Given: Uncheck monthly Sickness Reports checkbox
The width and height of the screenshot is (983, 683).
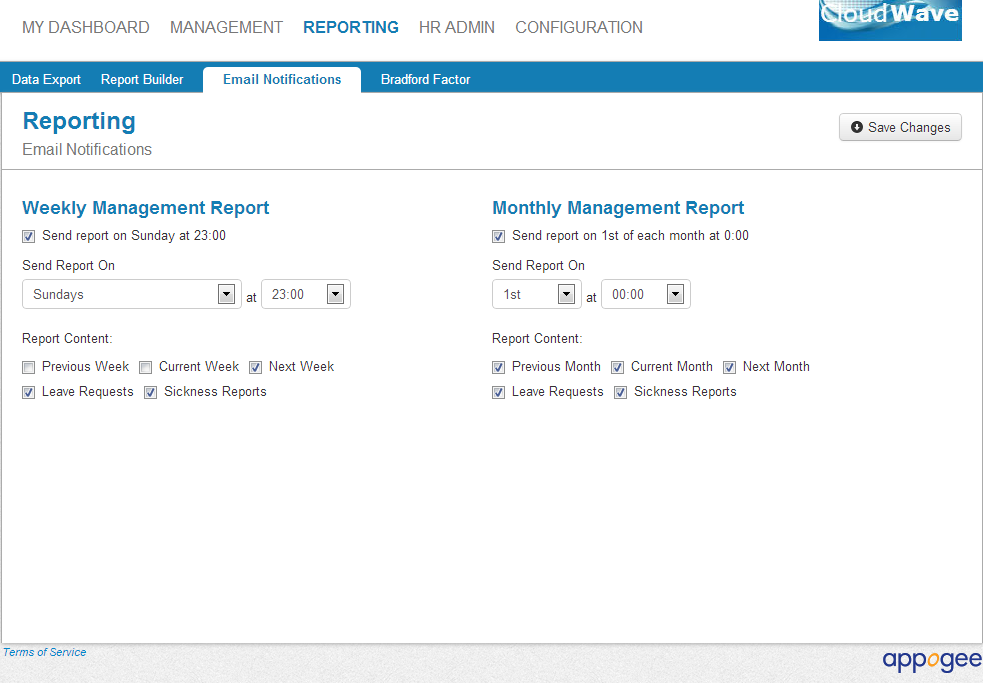Looking at the screenshot, I should click(621, 393).
